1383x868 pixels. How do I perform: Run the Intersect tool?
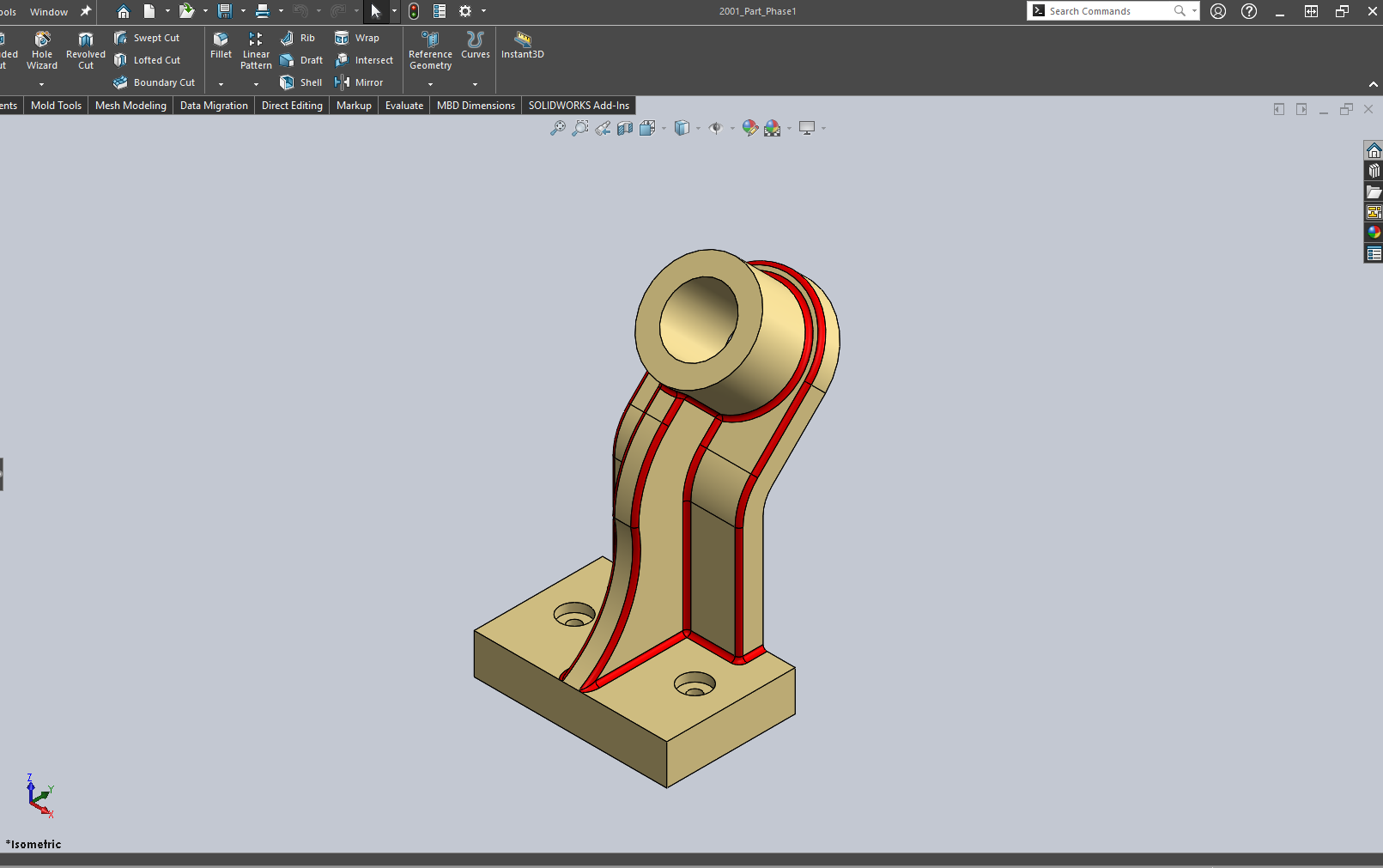(x=364, y=60)
